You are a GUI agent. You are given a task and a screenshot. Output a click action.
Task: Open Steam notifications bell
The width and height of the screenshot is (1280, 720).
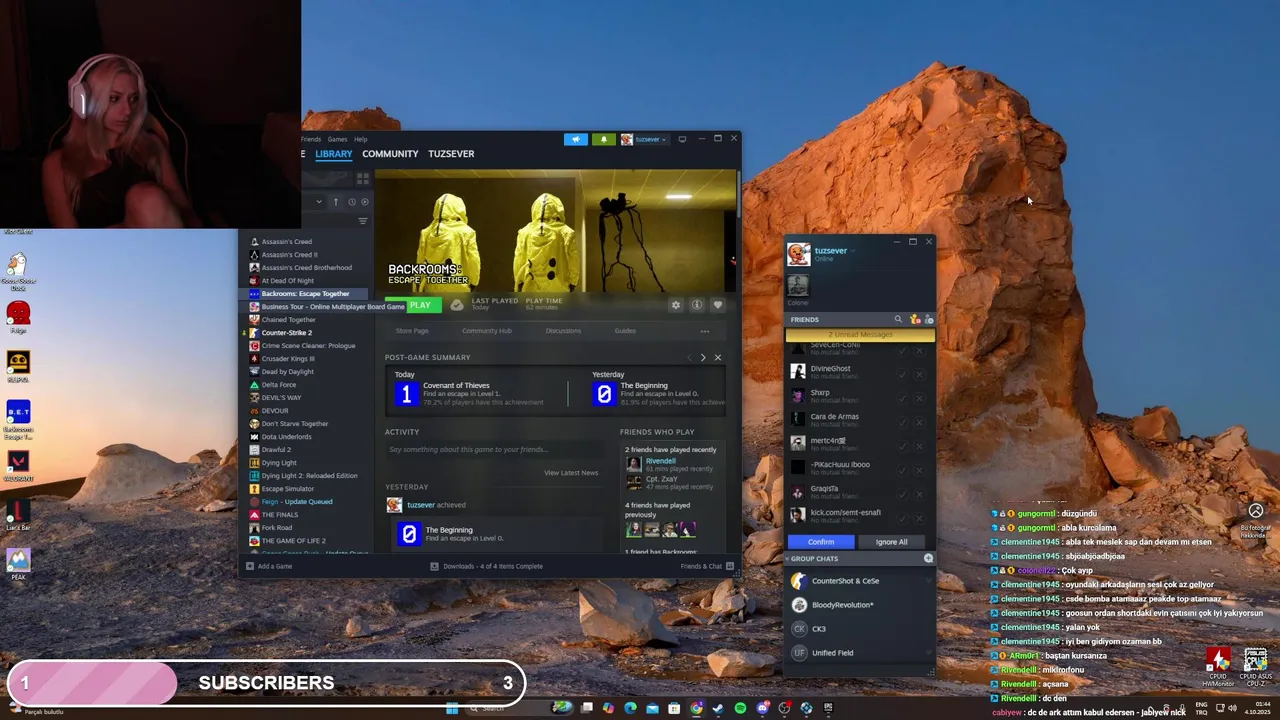click(603, 139)
